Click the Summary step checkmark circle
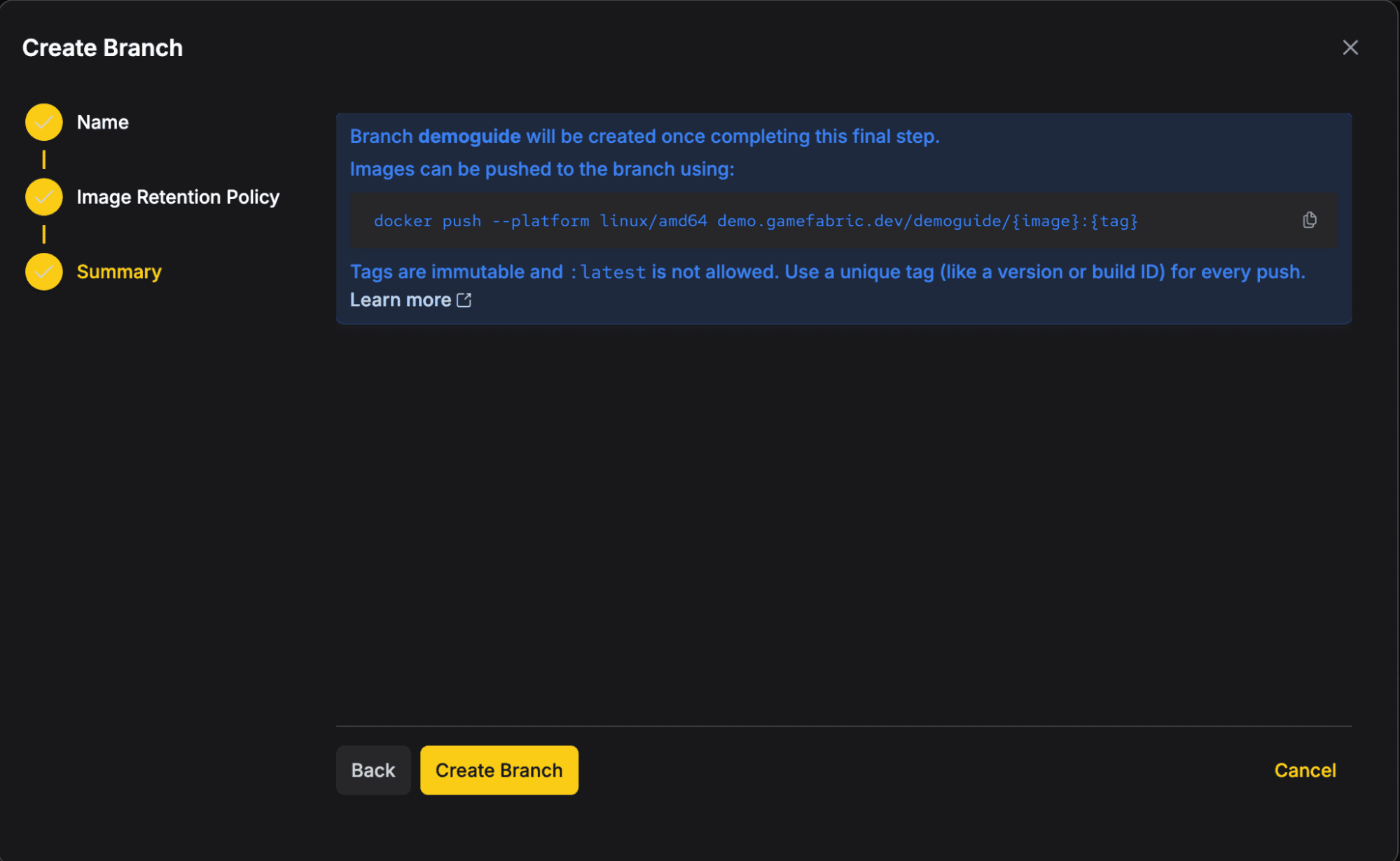This screenshot has width=1400, height=861. 43,272
